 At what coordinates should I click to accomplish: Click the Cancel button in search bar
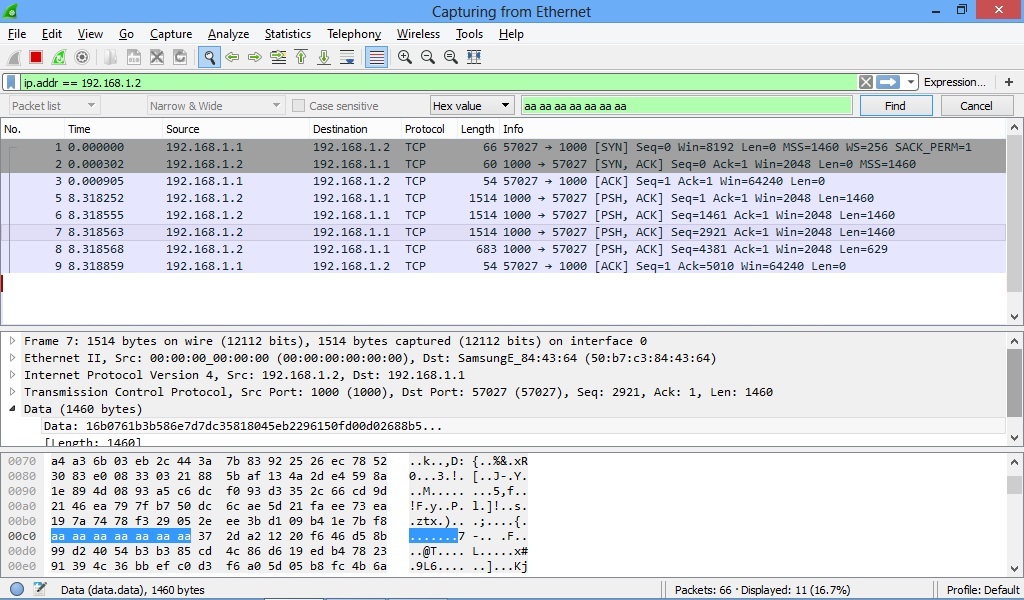coord(976,106)
